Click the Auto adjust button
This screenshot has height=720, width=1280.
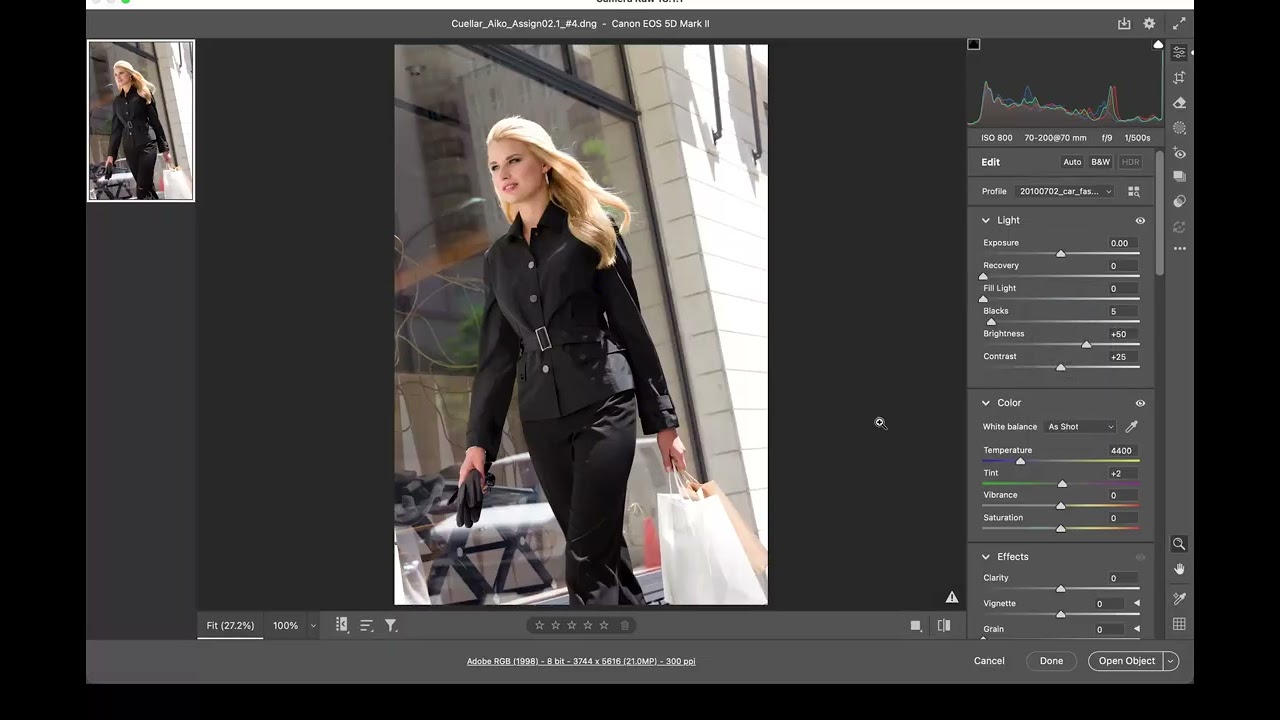[x=1072, y=162]
